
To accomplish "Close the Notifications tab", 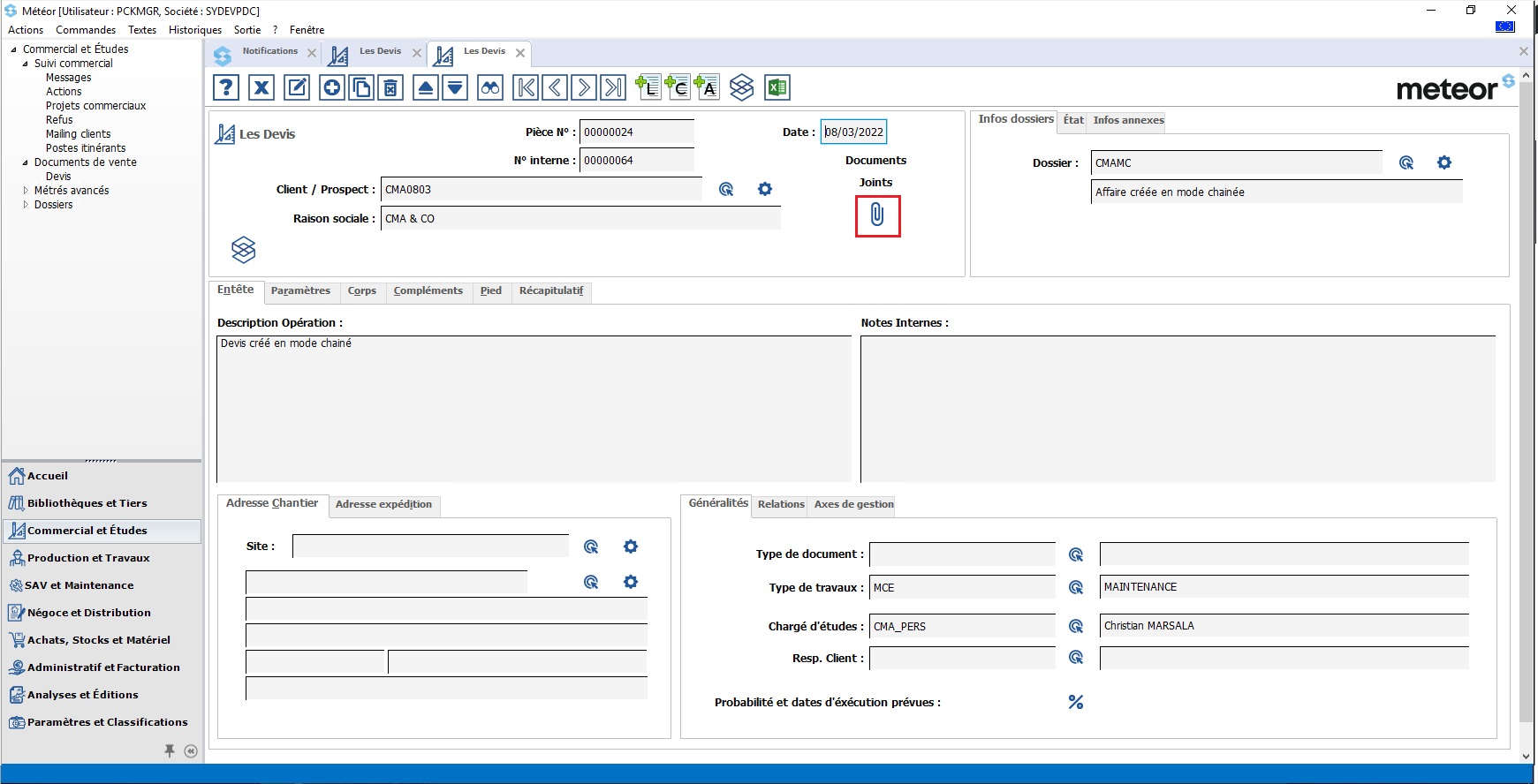I will [312, 53].
